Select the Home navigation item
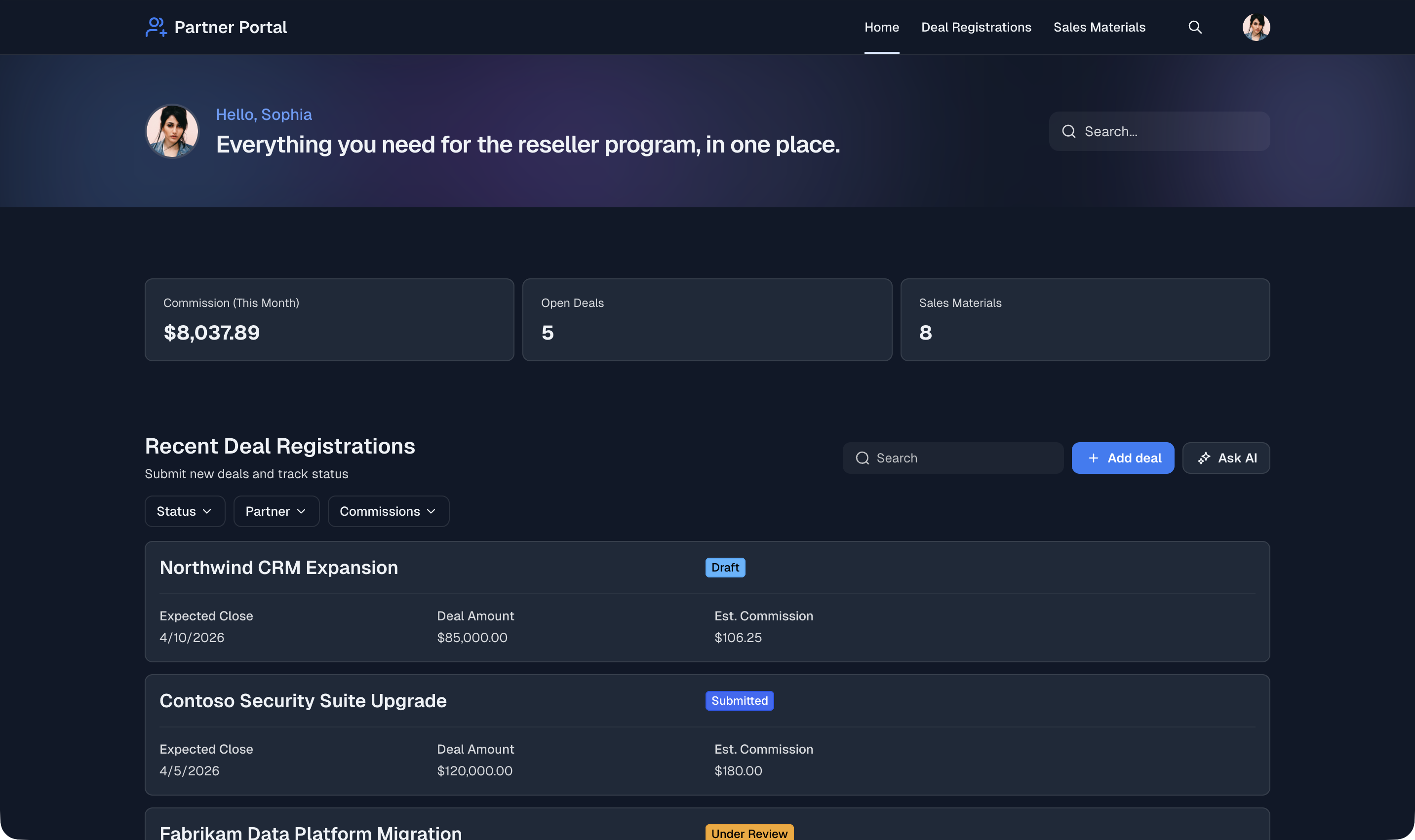The image size is (1415, 840). point(881,27)
